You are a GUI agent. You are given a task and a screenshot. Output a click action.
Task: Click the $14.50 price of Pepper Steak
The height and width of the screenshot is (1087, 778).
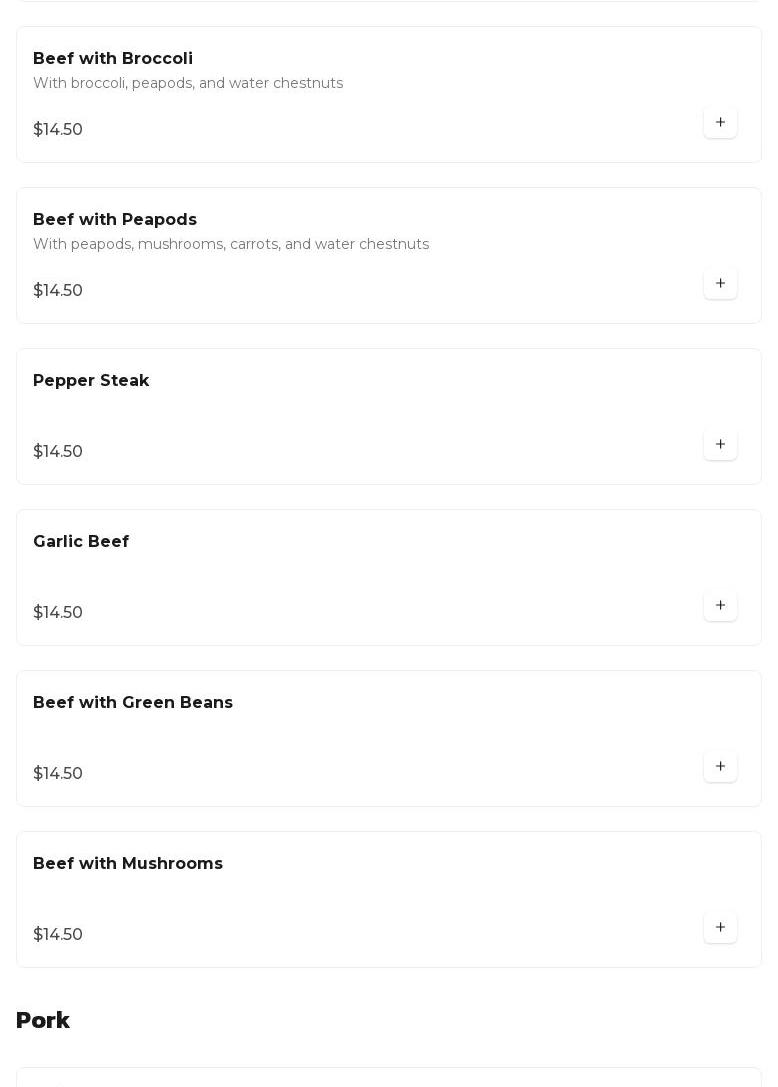tap(58, 451)
